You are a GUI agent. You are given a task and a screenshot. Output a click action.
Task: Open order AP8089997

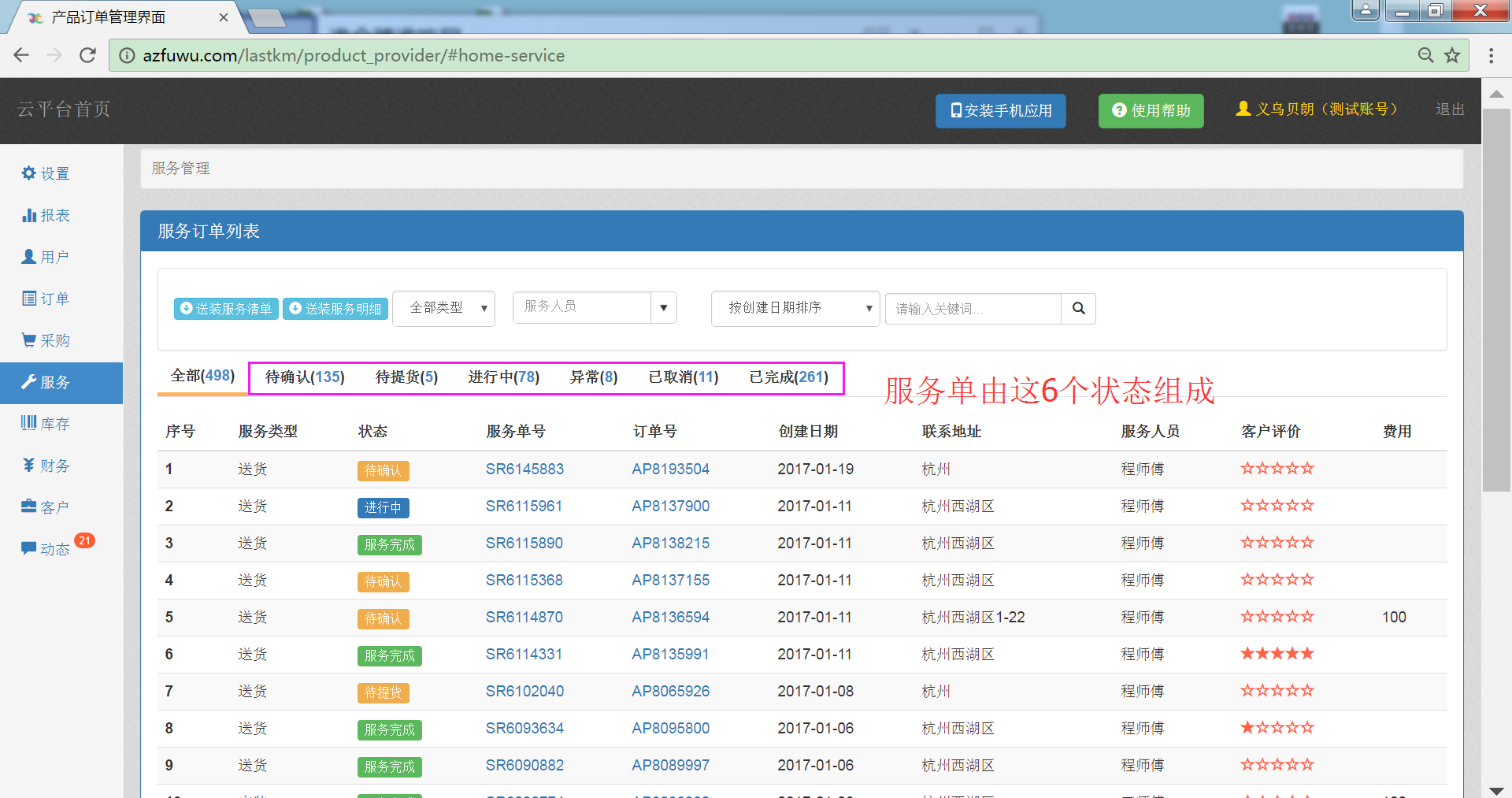(x=670, y=766)
